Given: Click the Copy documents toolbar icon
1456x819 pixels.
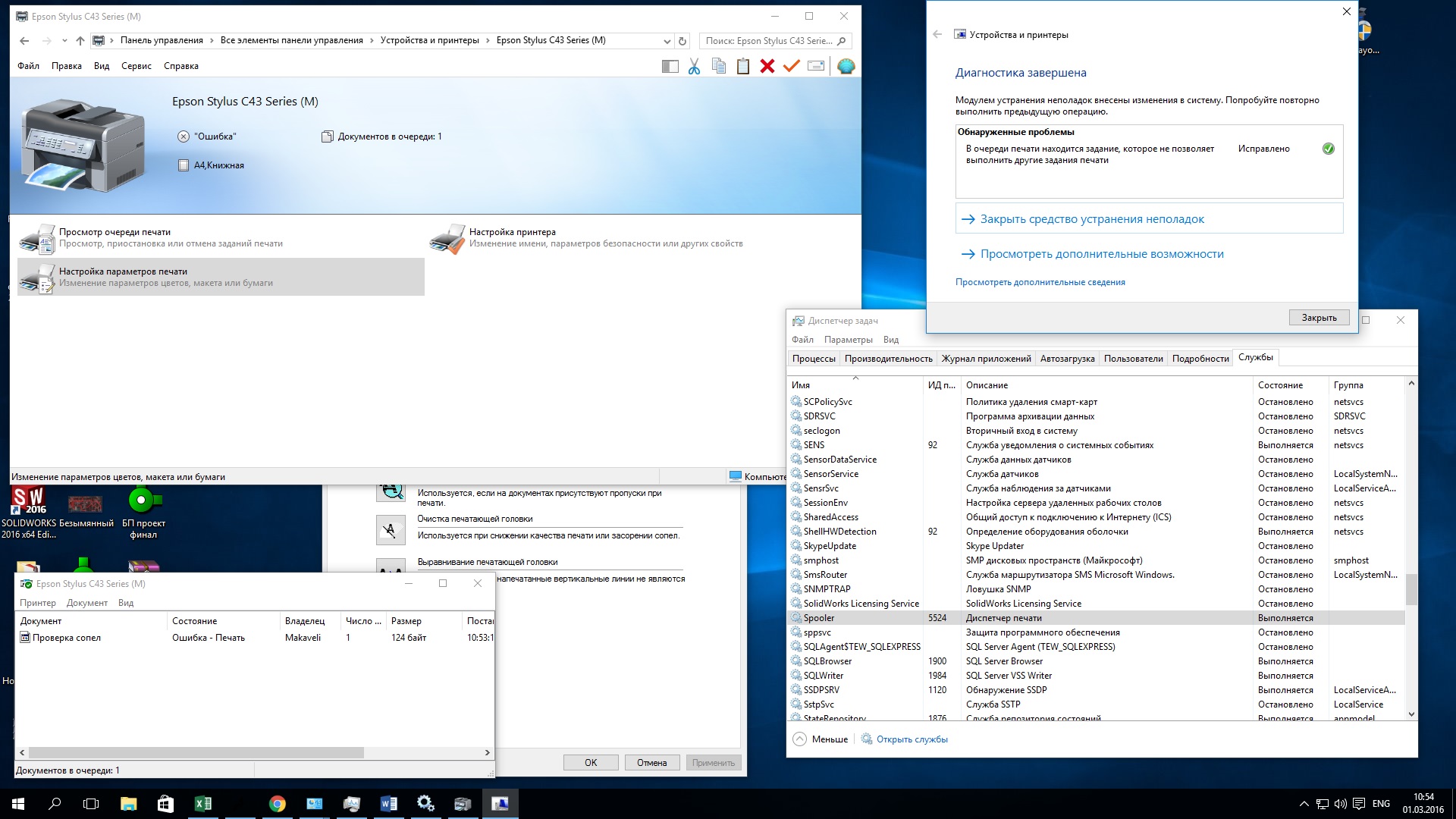Looking at the screenshot, I should (x=719, y=67).
